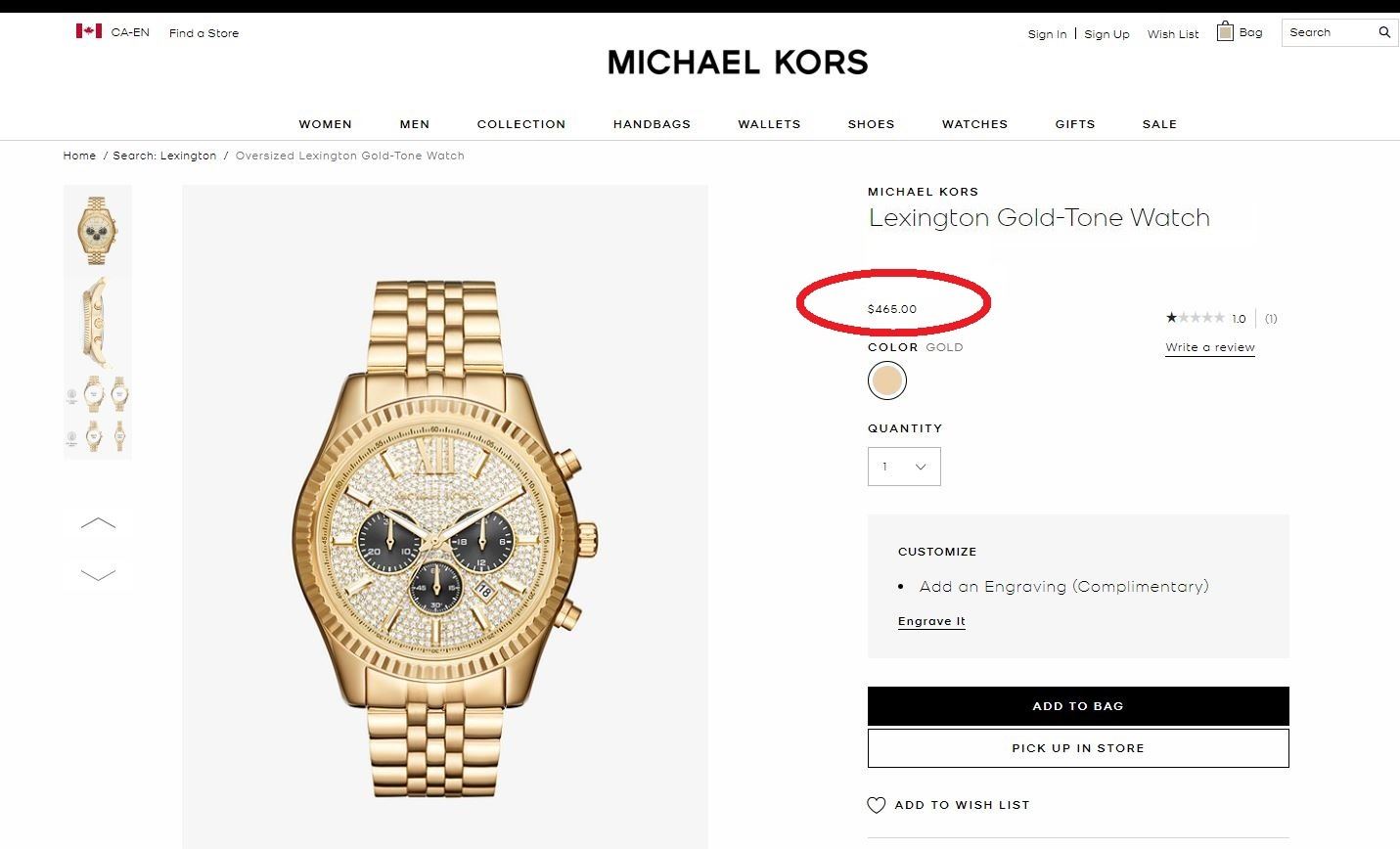
Task: Go to Search: Lexington breadcrumb
Action: 164,156
